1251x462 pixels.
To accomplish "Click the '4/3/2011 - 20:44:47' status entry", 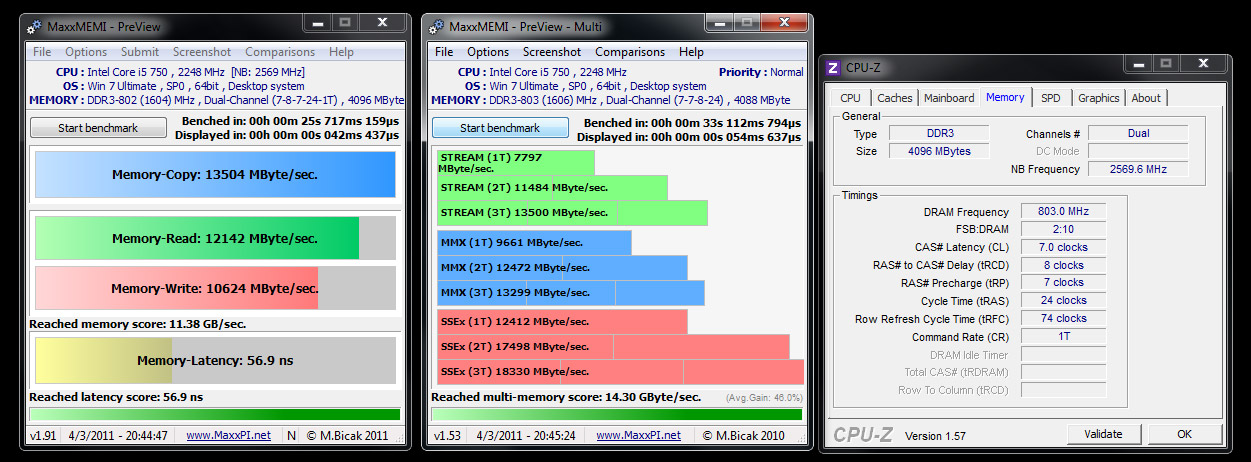I will (119, 436).
